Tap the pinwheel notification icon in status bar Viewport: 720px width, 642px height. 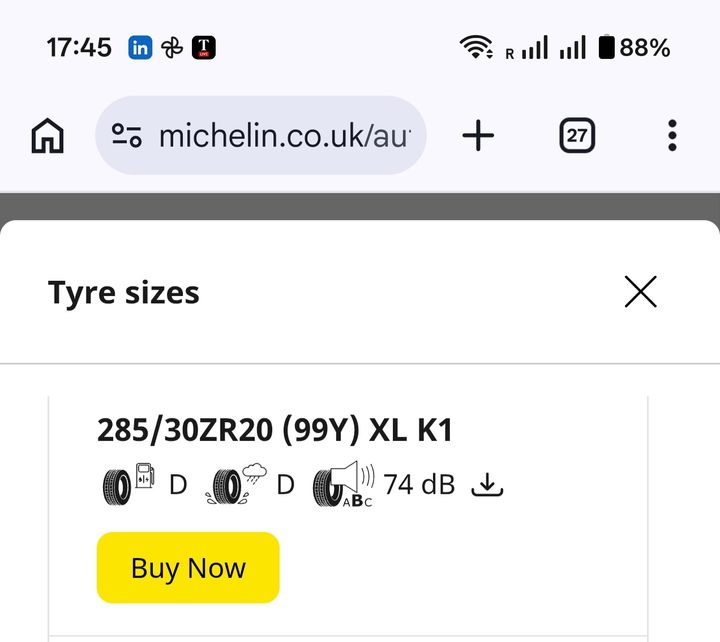pyautogui.click(x=172, y=47)
